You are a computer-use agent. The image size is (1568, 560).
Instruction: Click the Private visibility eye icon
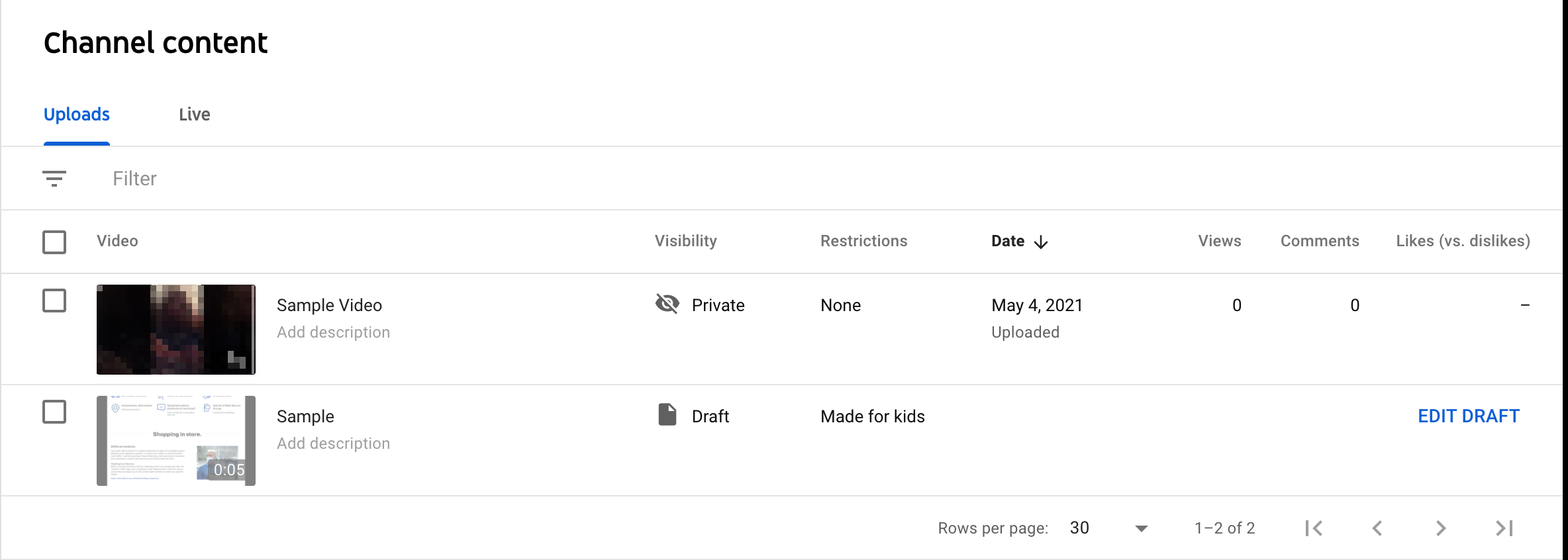click(x=667, y=304)
